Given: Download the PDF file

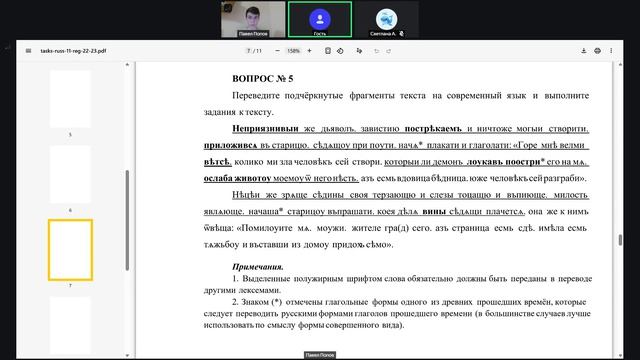Looking at the screenshot, I should click(x=584, y=51).
